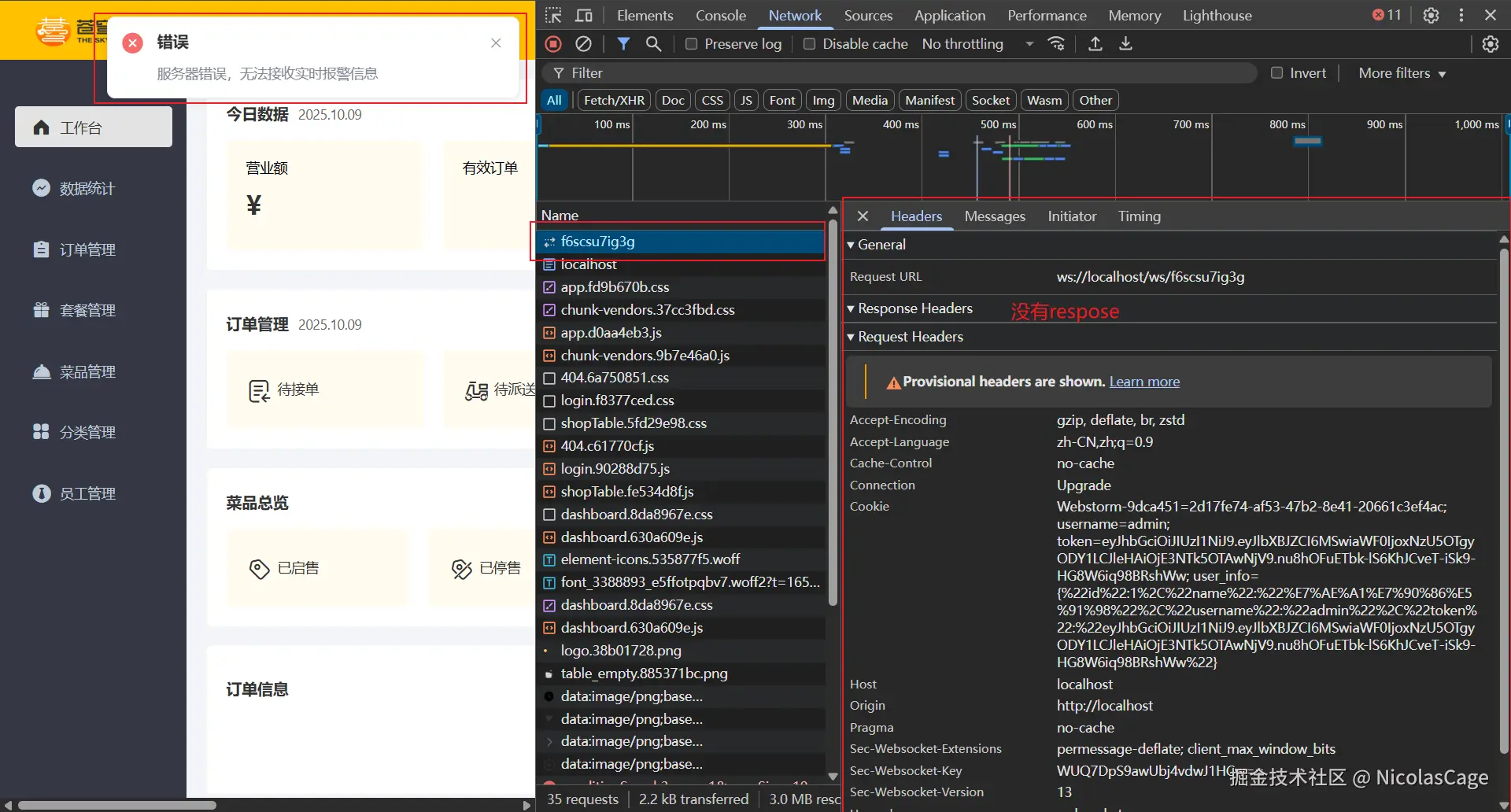Follow the Learn more link
This screenshot has height=812, width=1511.
click(1144, 382)
